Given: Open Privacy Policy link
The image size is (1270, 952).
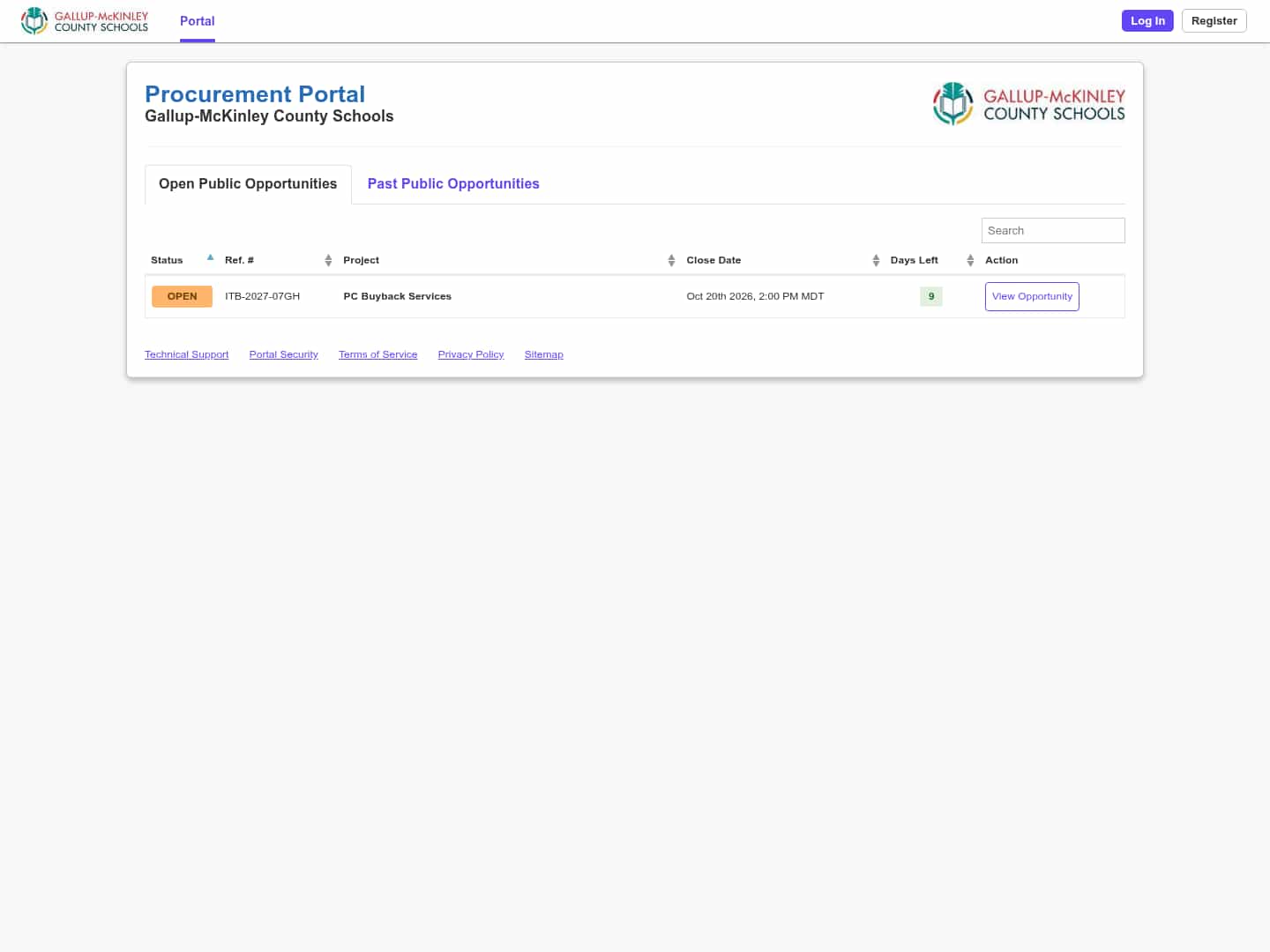Looking at the screenshot, I should [x=471, y=354].
